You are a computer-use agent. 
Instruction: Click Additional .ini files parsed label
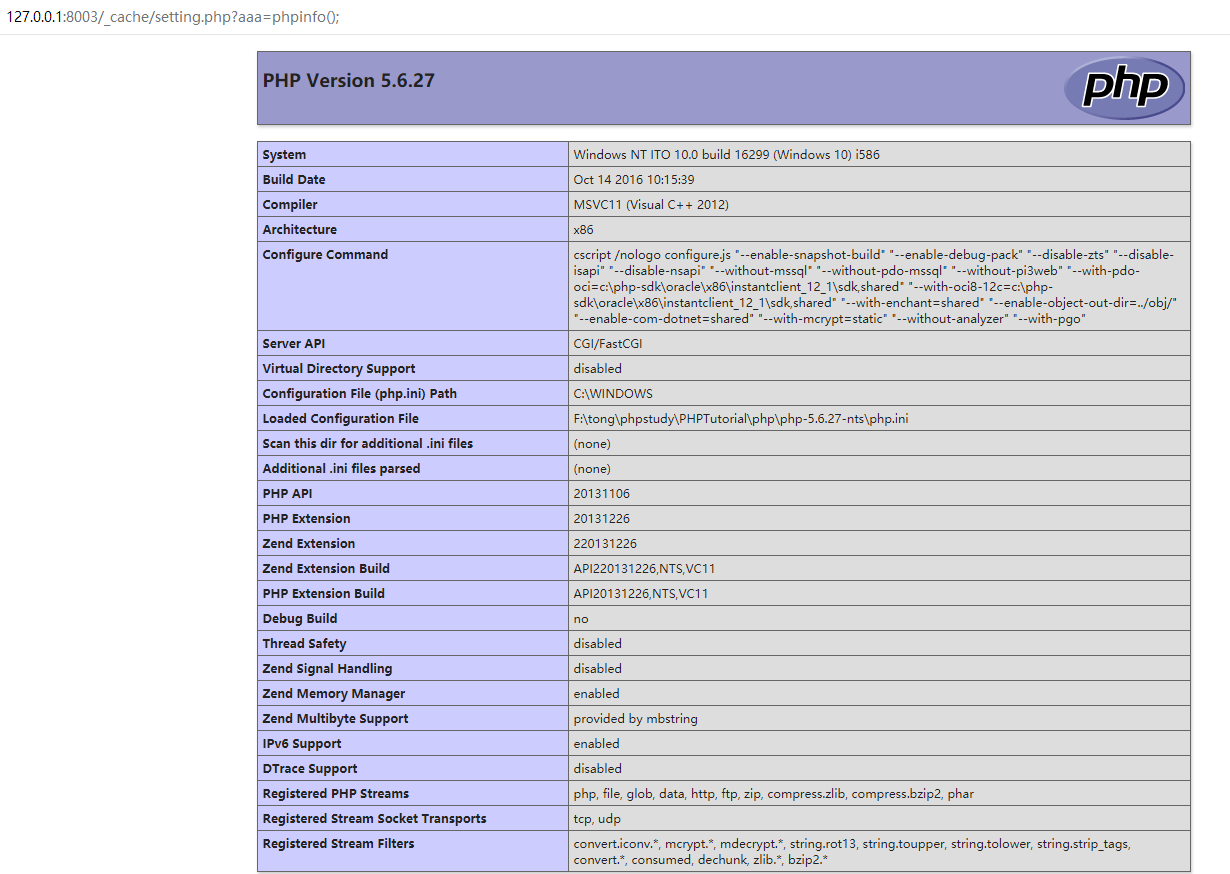point(341,469)
